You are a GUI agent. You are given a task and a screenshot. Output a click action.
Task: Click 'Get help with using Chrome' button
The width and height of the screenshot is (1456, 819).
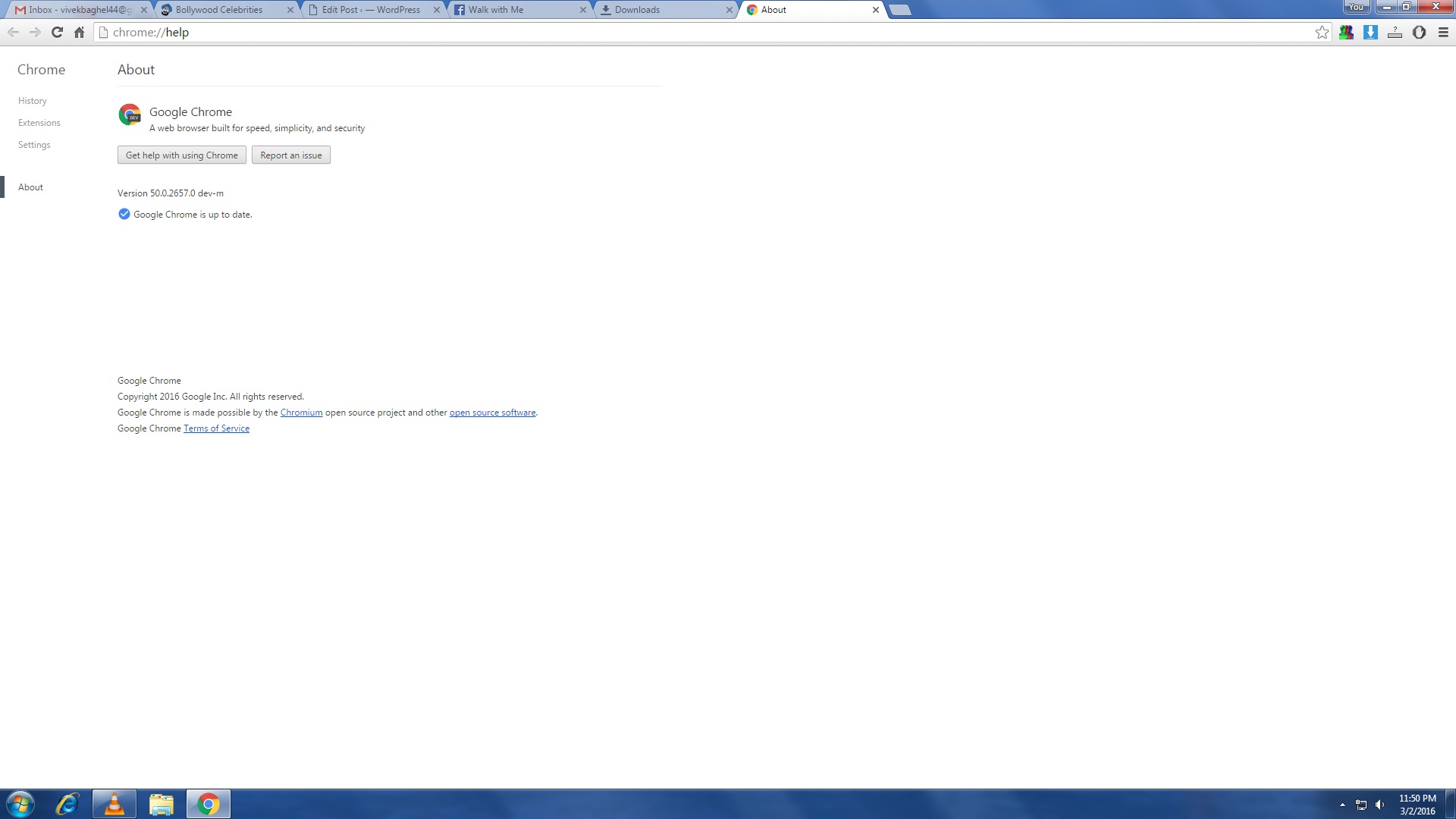tap(182, 155)
